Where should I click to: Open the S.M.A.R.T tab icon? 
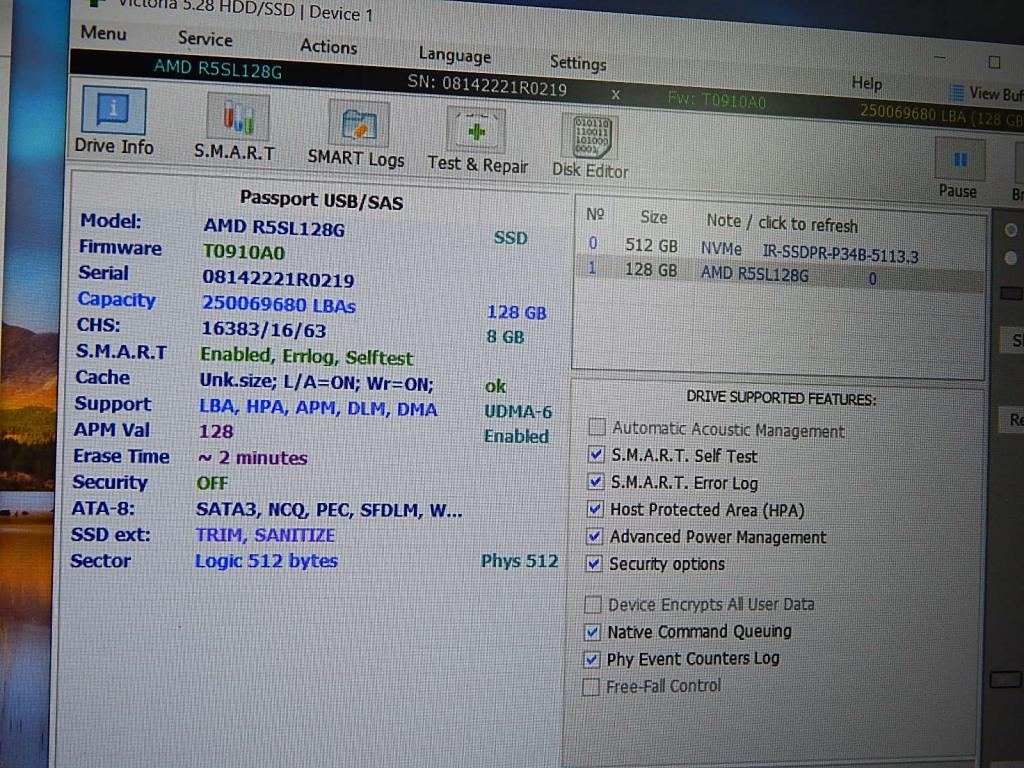[238, 119]
